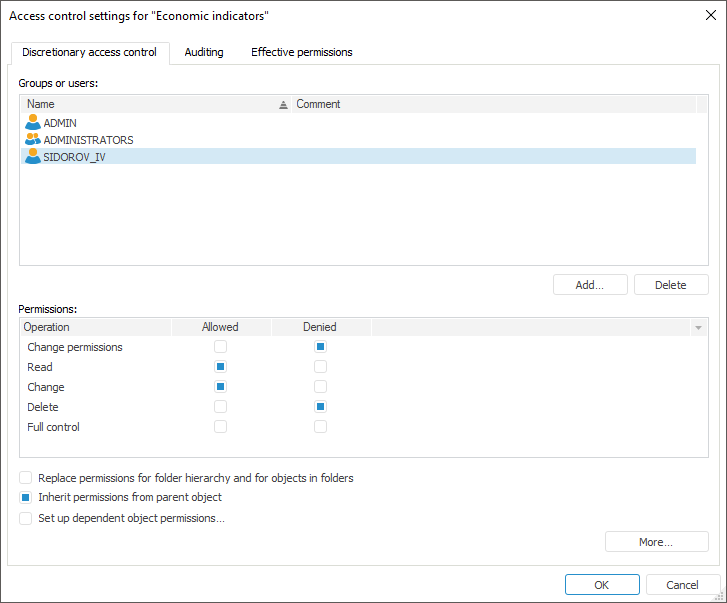
Task: Open the permissions header dropdown arrow
Action: [699, 327]
